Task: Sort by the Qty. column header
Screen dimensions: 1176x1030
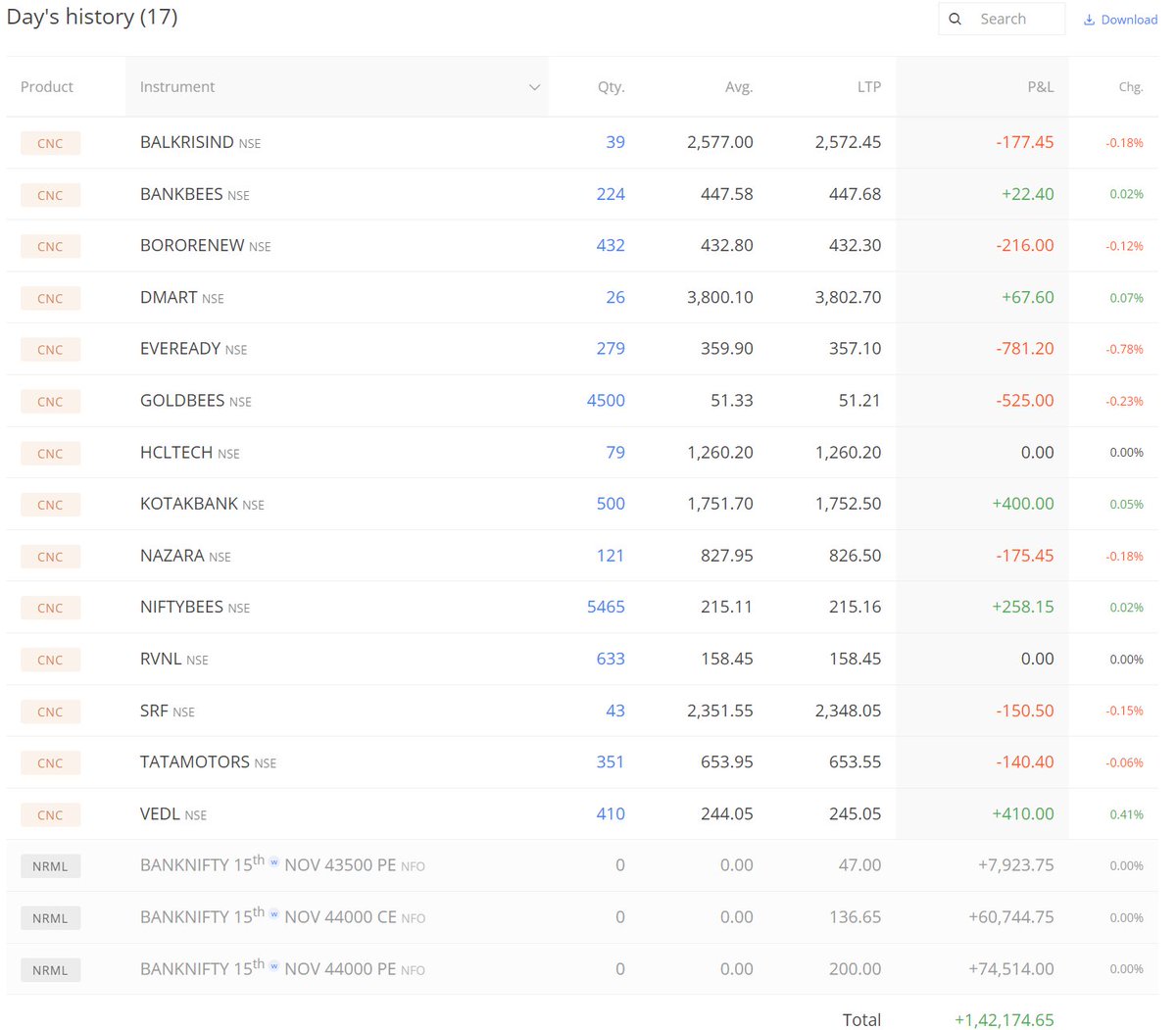Action: point(611,87)
